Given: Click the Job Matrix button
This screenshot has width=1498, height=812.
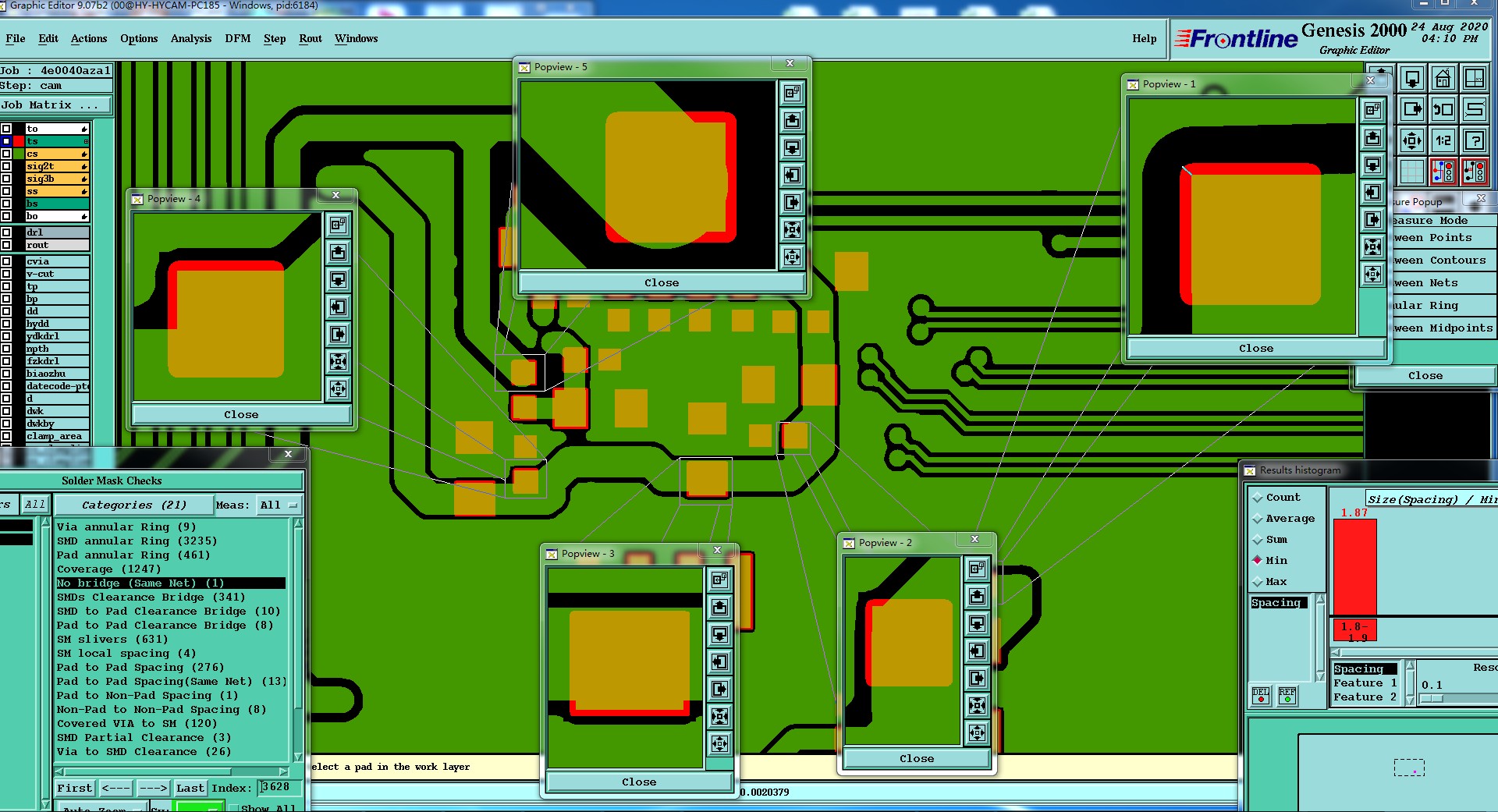Looking at the screenshot, I should coord(55,105).
